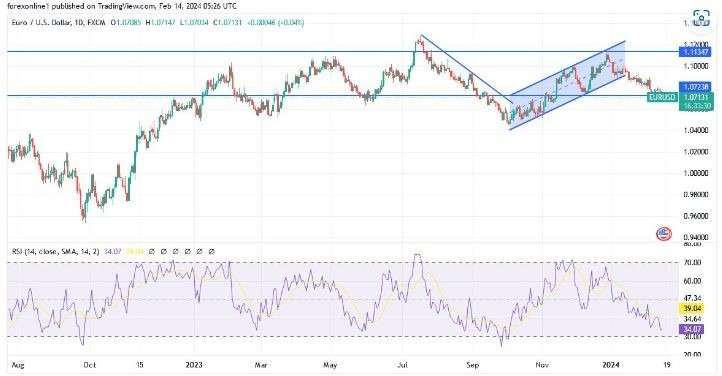The image size is (722, 376).
Task: Click the 60.00 RSI axis label
Action: (x=693, y=281)
